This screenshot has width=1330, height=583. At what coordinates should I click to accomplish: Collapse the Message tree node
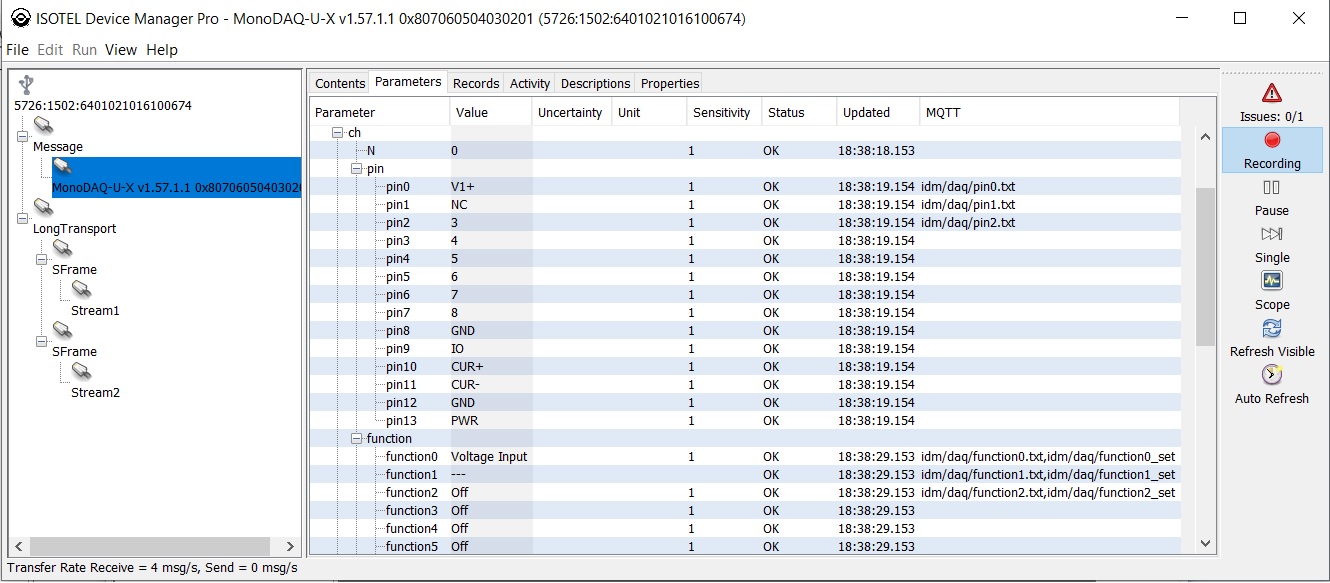pos(24,137)
